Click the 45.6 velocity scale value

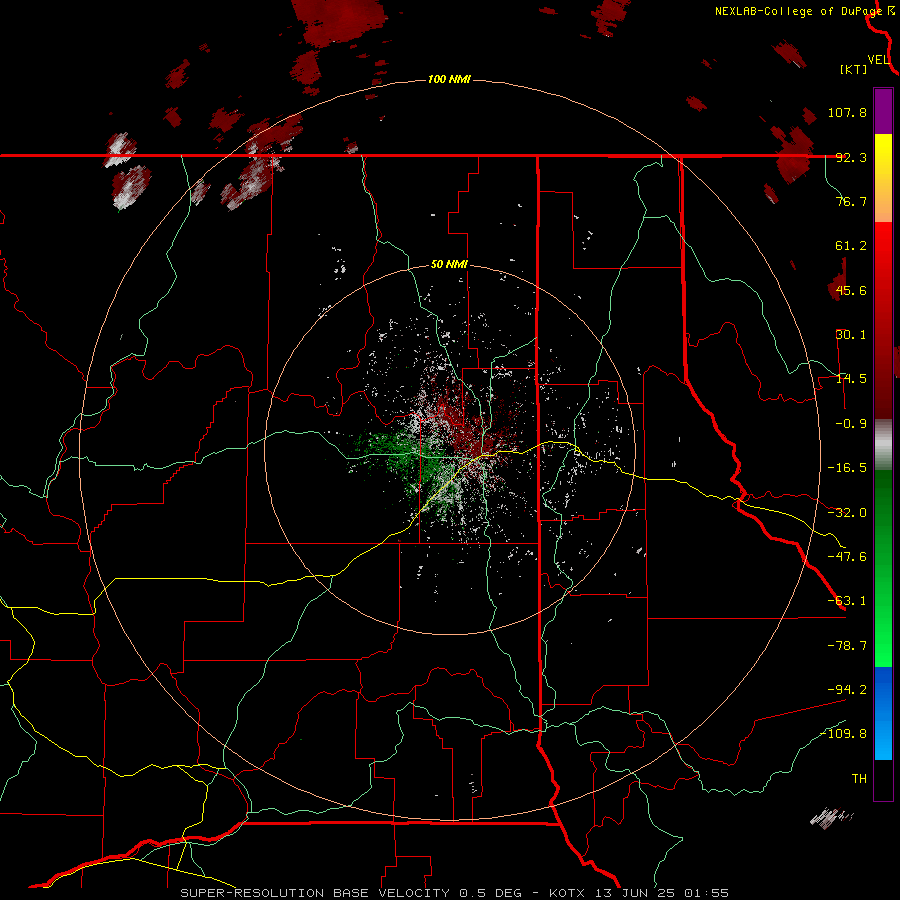851,290
